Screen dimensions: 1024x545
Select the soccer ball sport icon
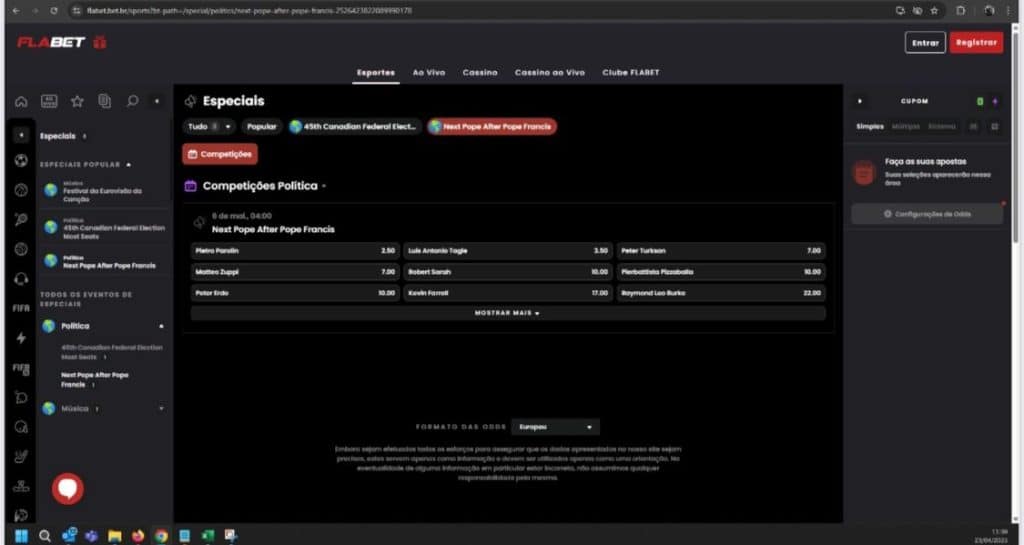[21, 161]
